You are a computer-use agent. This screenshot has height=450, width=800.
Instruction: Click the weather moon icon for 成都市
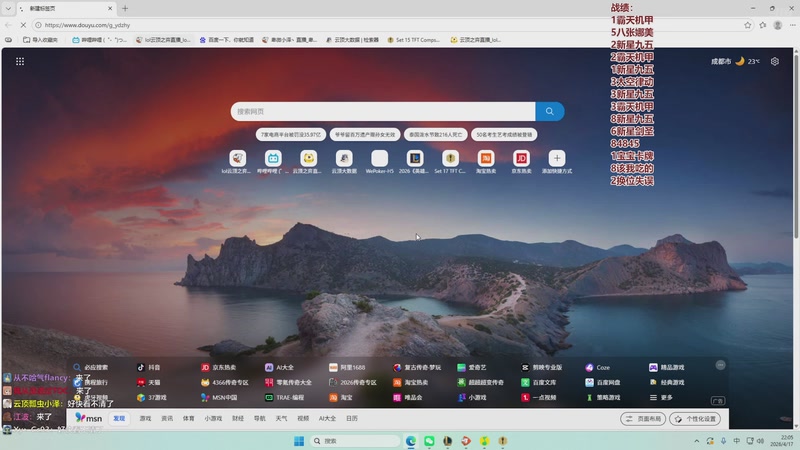click(740, 61)
